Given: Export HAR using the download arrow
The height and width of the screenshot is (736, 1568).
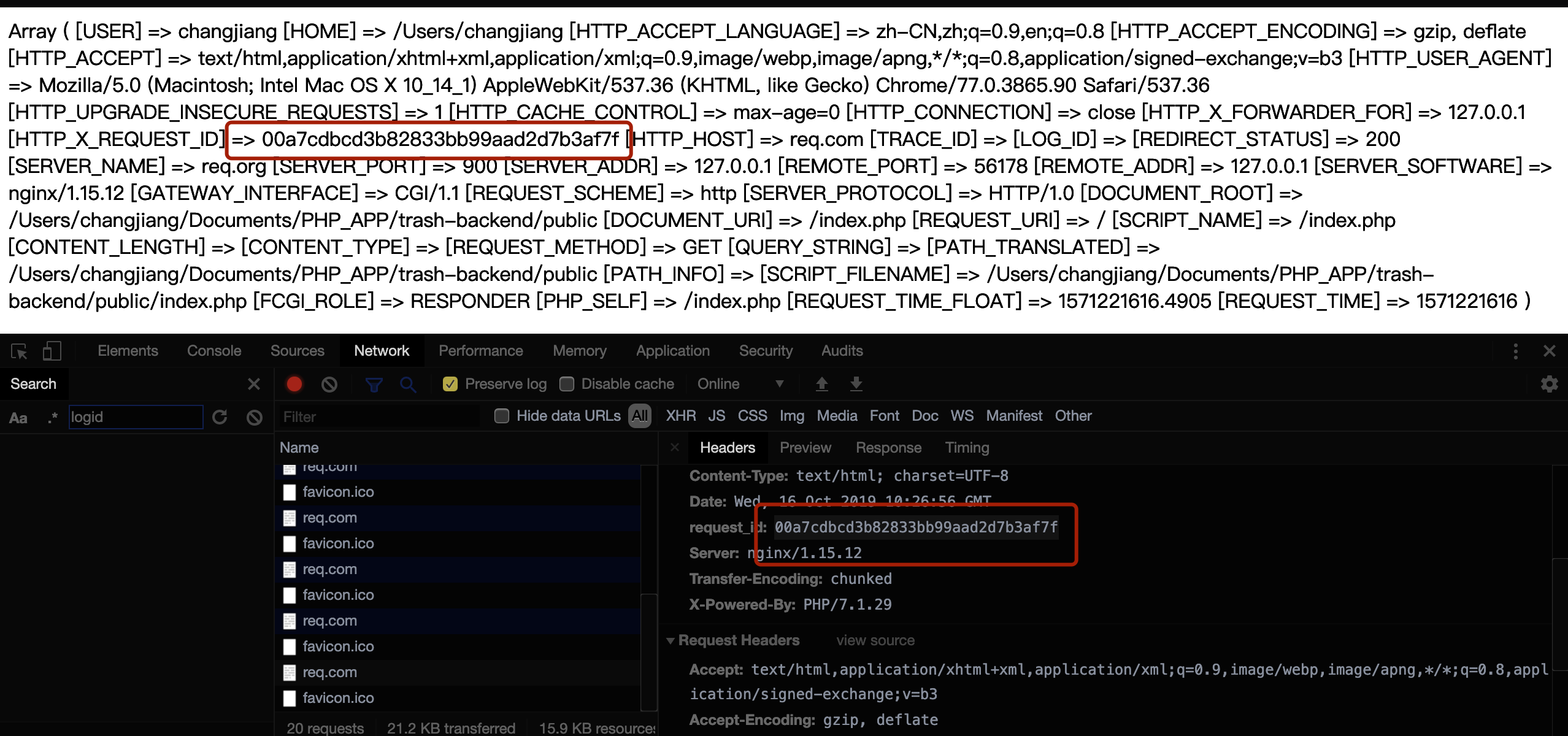Looking at the screenshot, I should [x=856, y=383].
